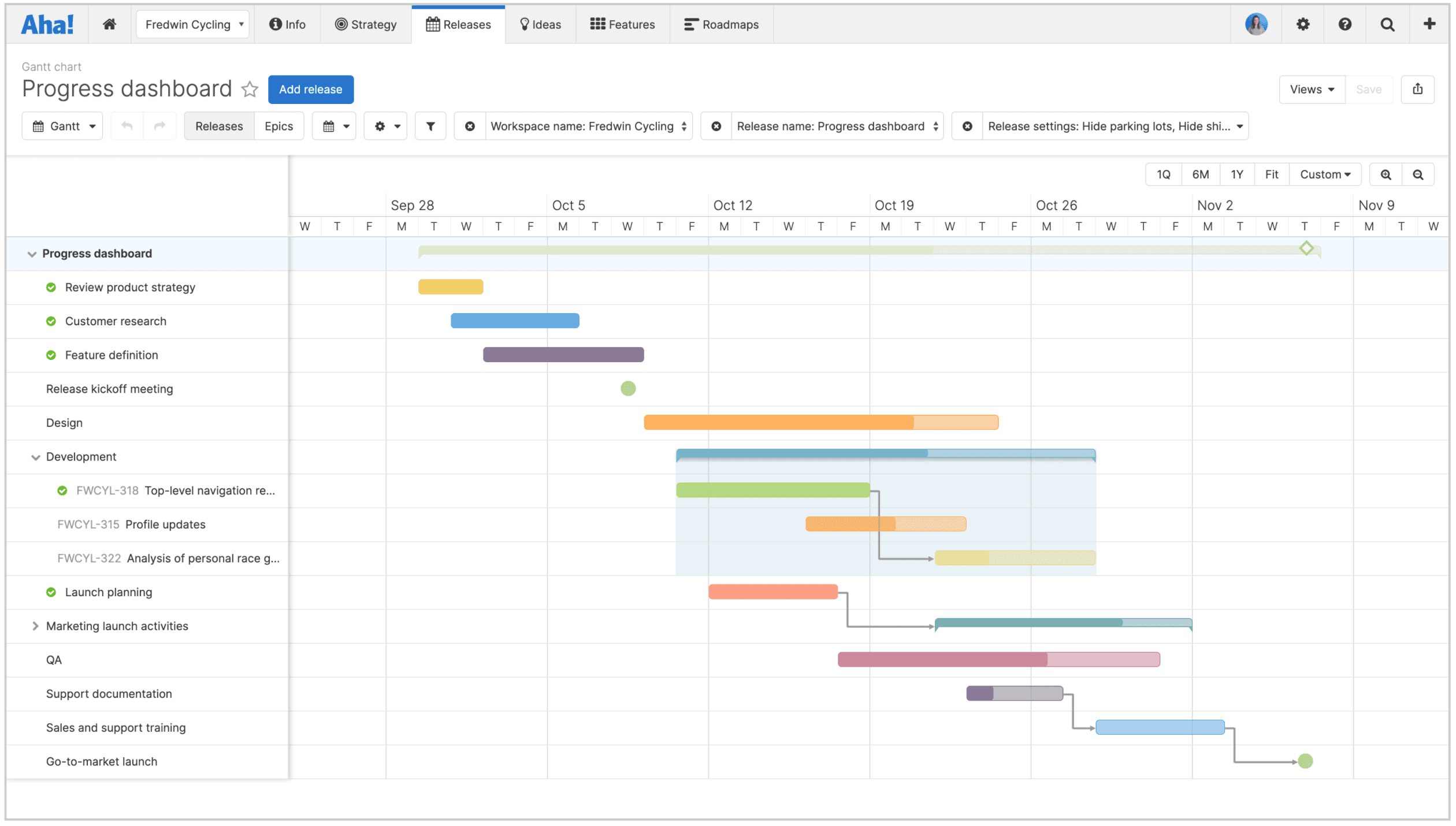Image resolution: width=1456 pixels, height=826 pixels.
Task: Open the Gantt view type dropdown
Action: 62,126
